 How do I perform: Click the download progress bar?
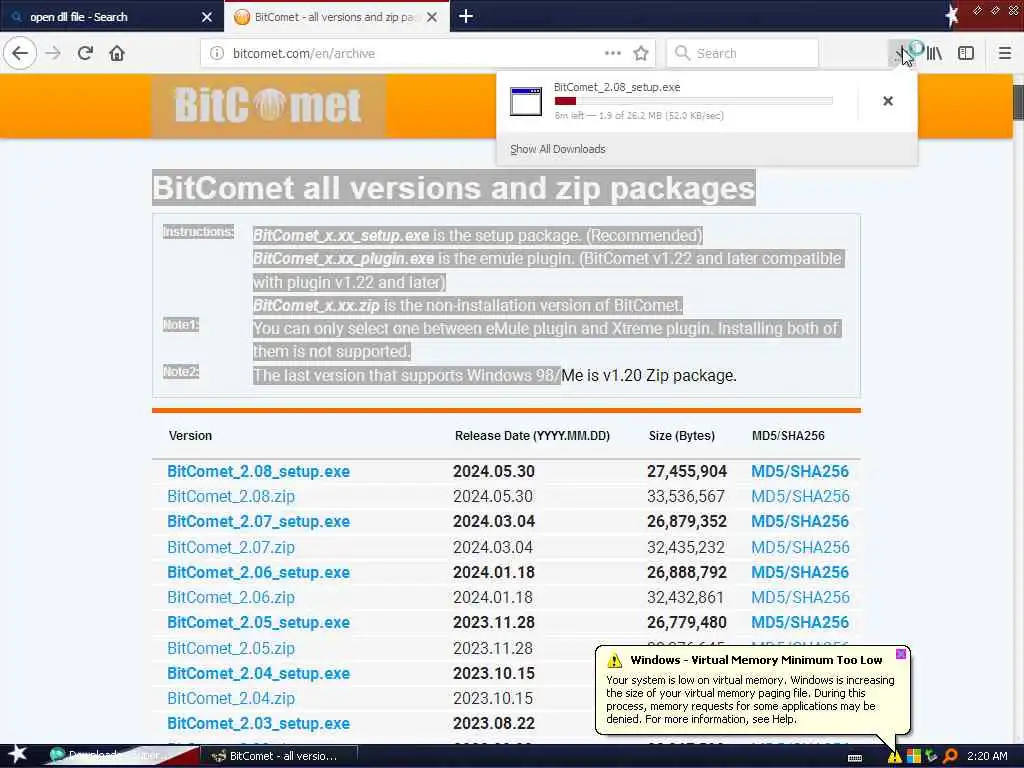coord(694,101)
